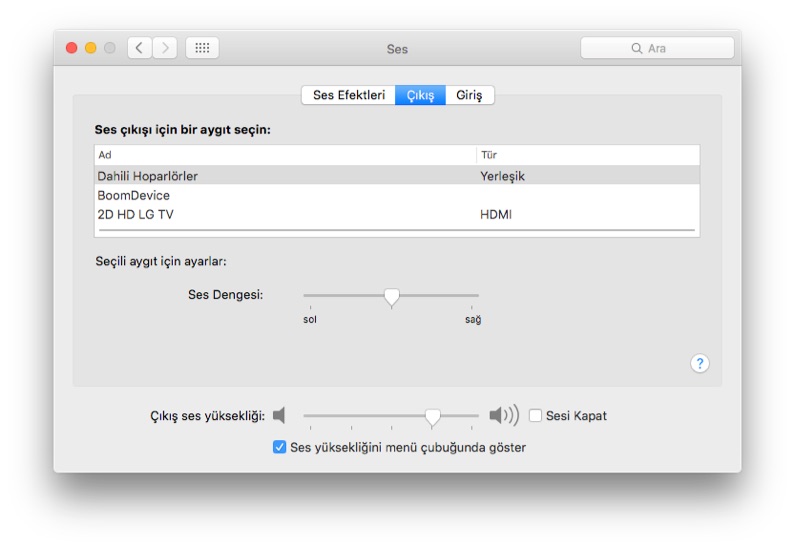This screenshot has height=549, width=795.
Task: Click the magnifier icon in search field
Action: click(x=636, y=48)
